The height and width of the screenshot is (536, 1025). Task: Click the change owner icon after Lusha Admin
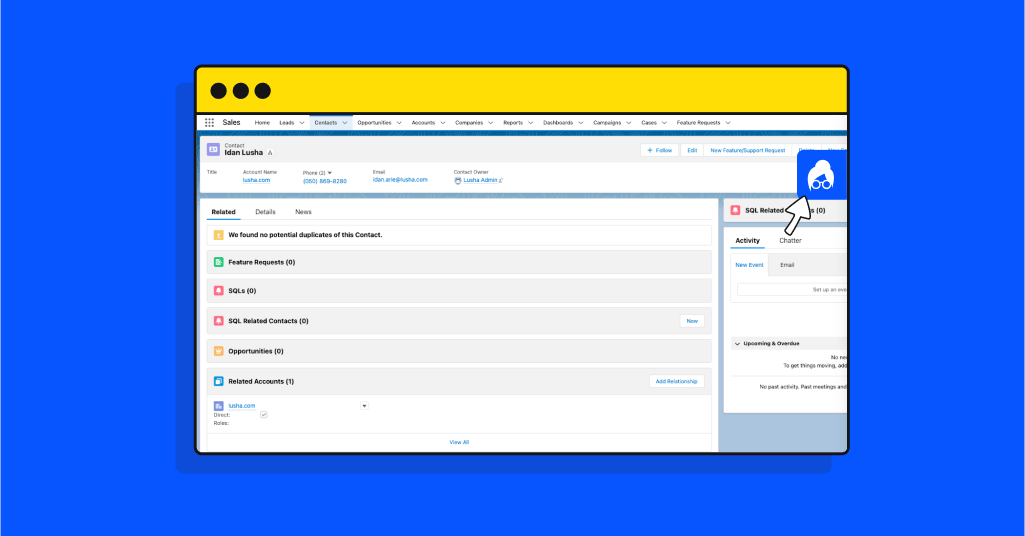click(501, 180)
